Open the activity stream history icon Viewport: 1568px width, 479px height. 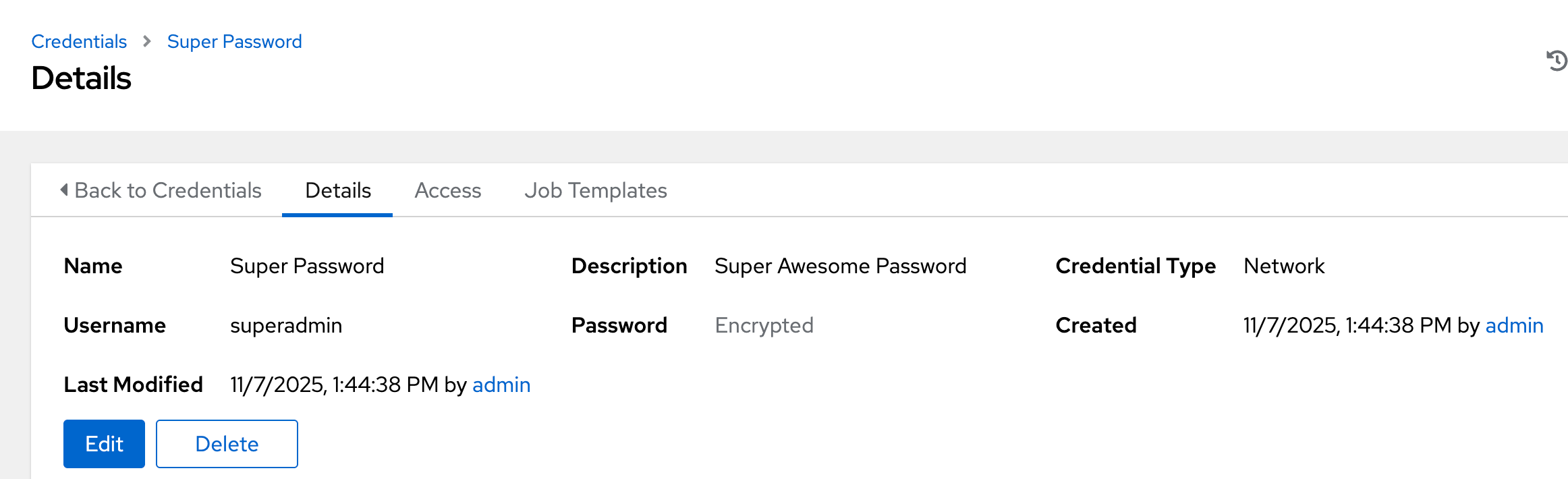coord(1557,61)
